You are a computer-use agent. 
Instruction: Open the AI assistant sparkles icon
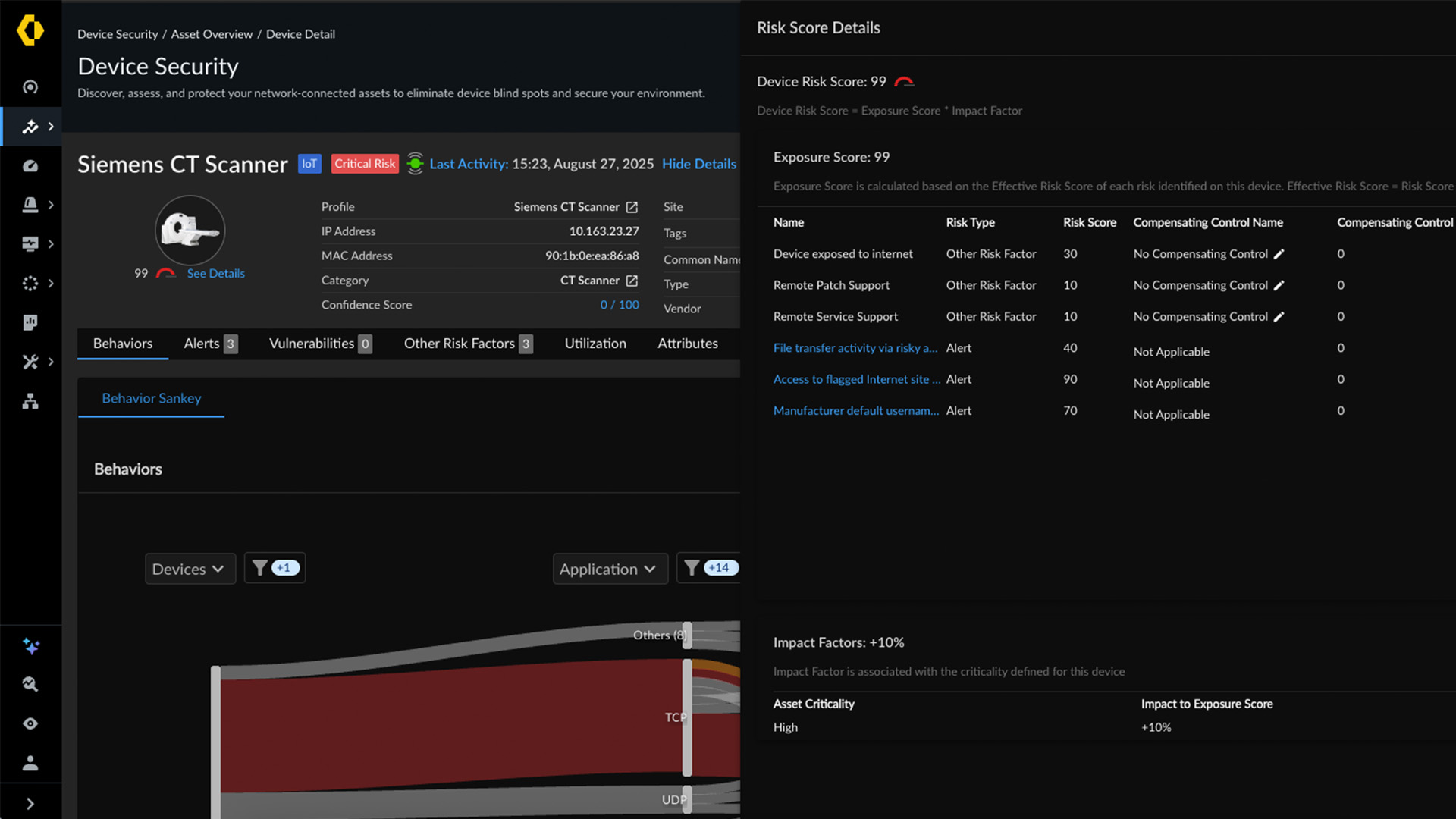[30, 646]
